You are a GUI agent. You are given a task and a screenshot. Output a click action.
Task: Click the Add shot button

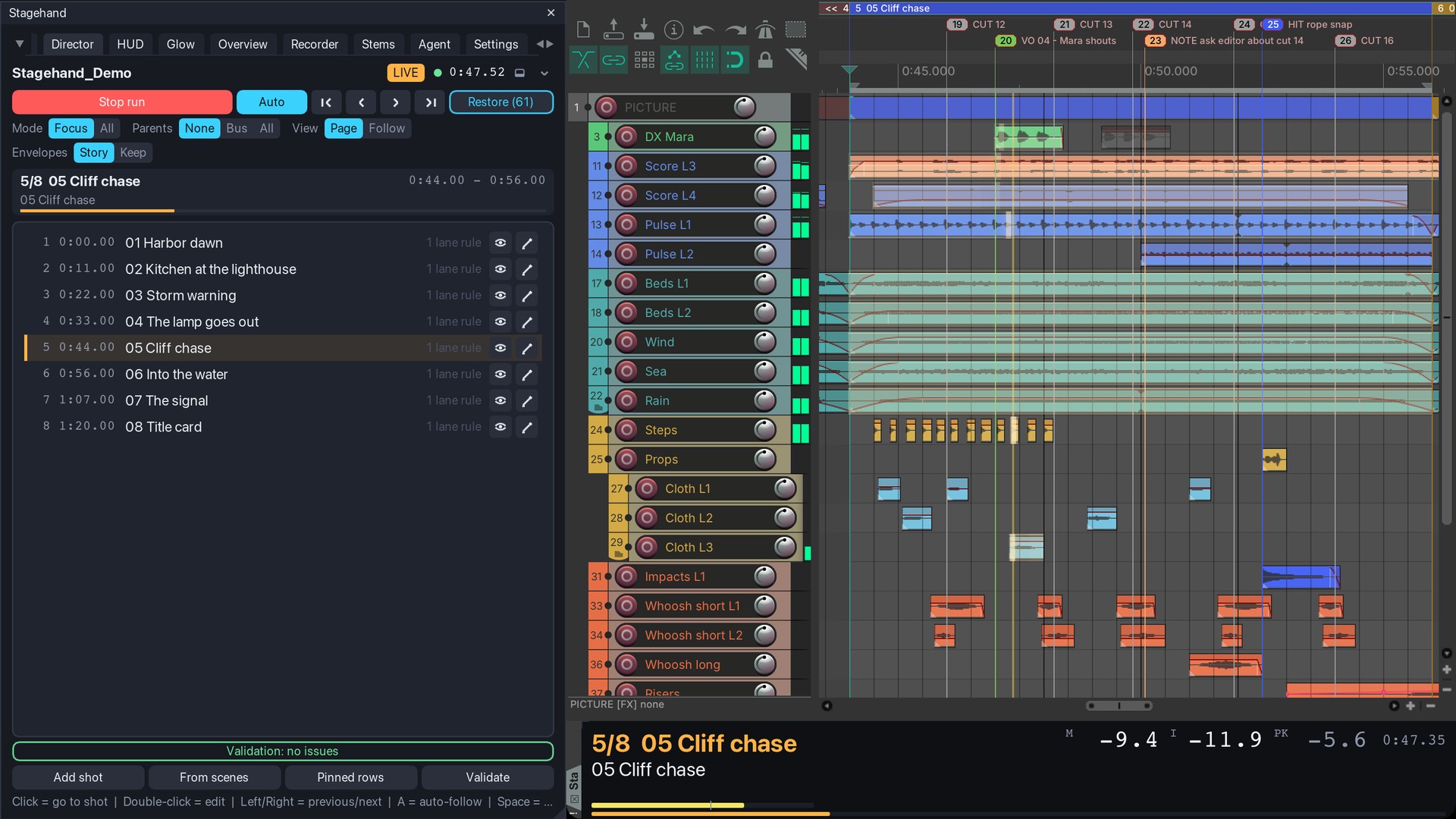[78, 777]
